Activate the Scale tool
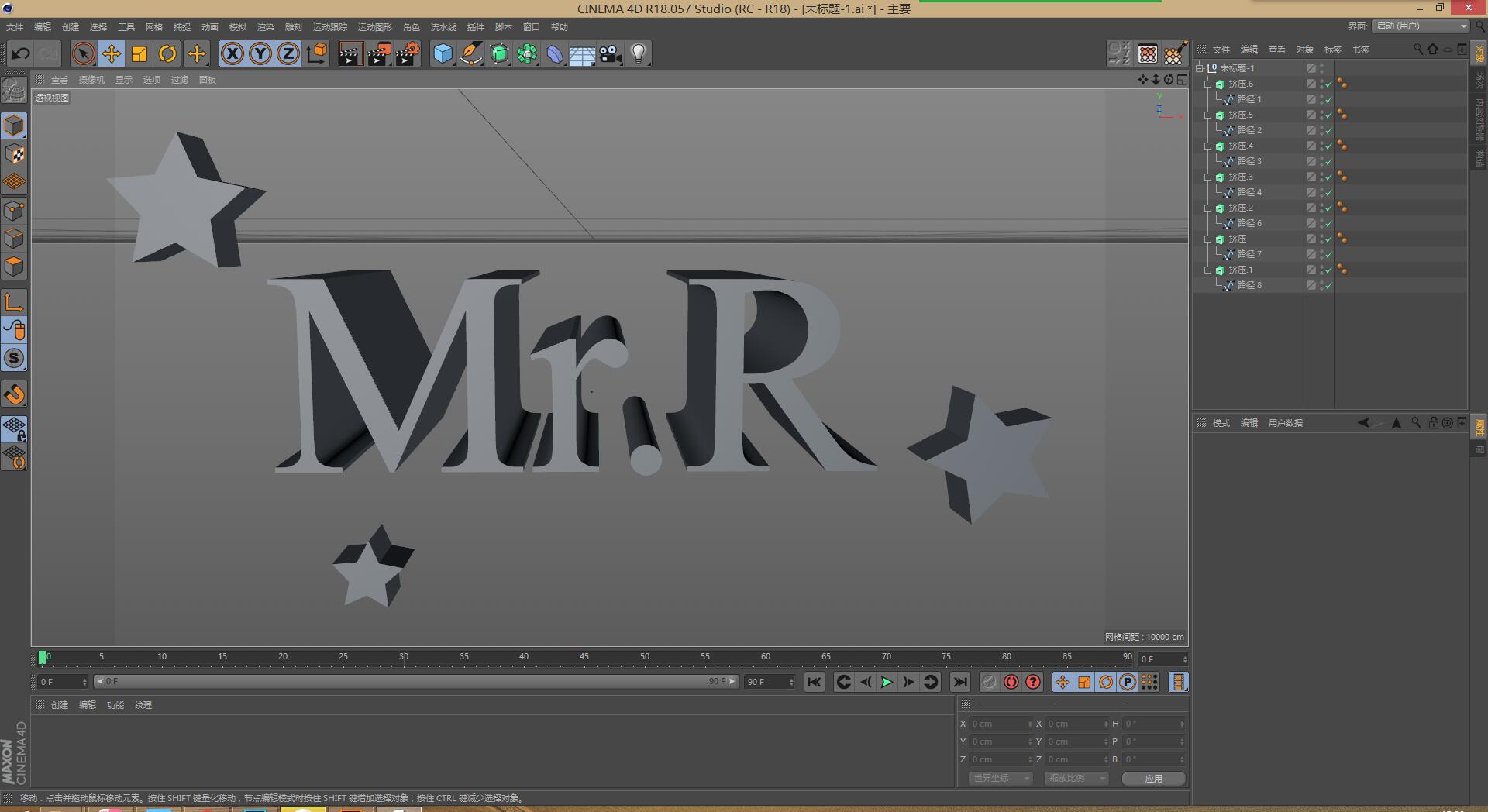 click(x=139, y=53)
